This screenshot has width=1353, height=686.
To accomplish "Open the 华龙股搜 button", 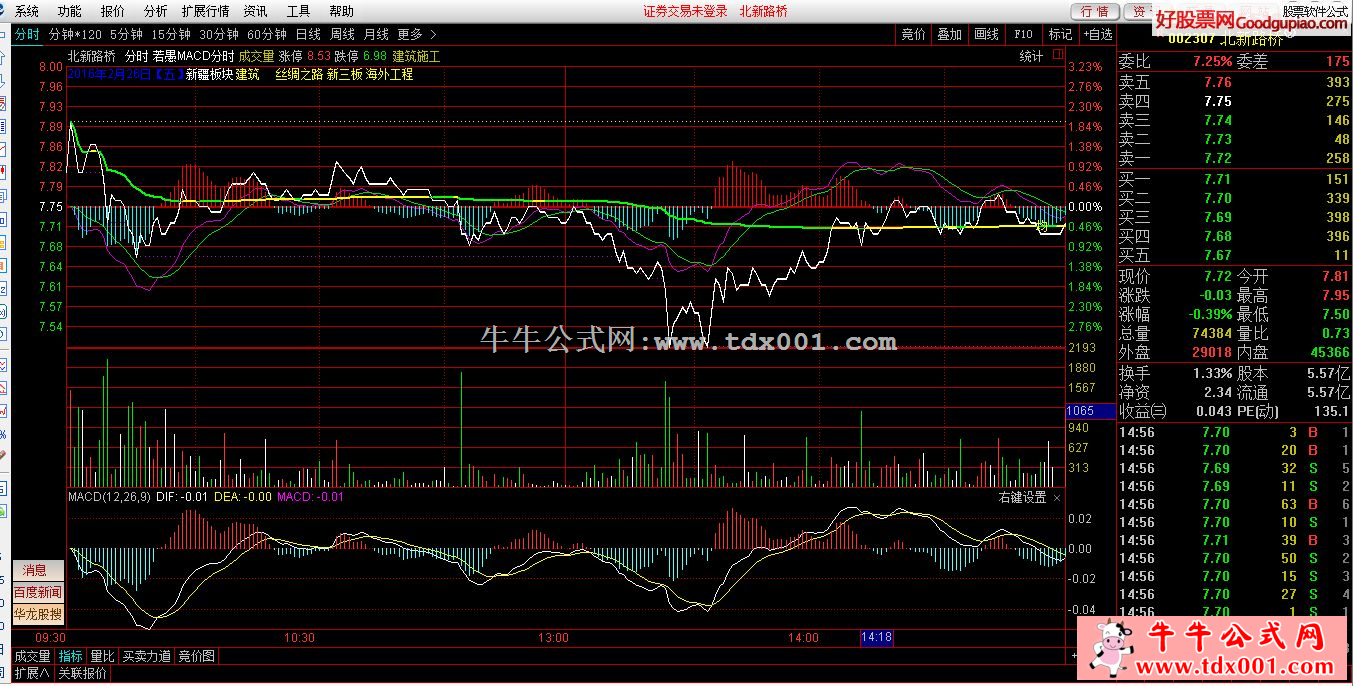I will point(37,614).
